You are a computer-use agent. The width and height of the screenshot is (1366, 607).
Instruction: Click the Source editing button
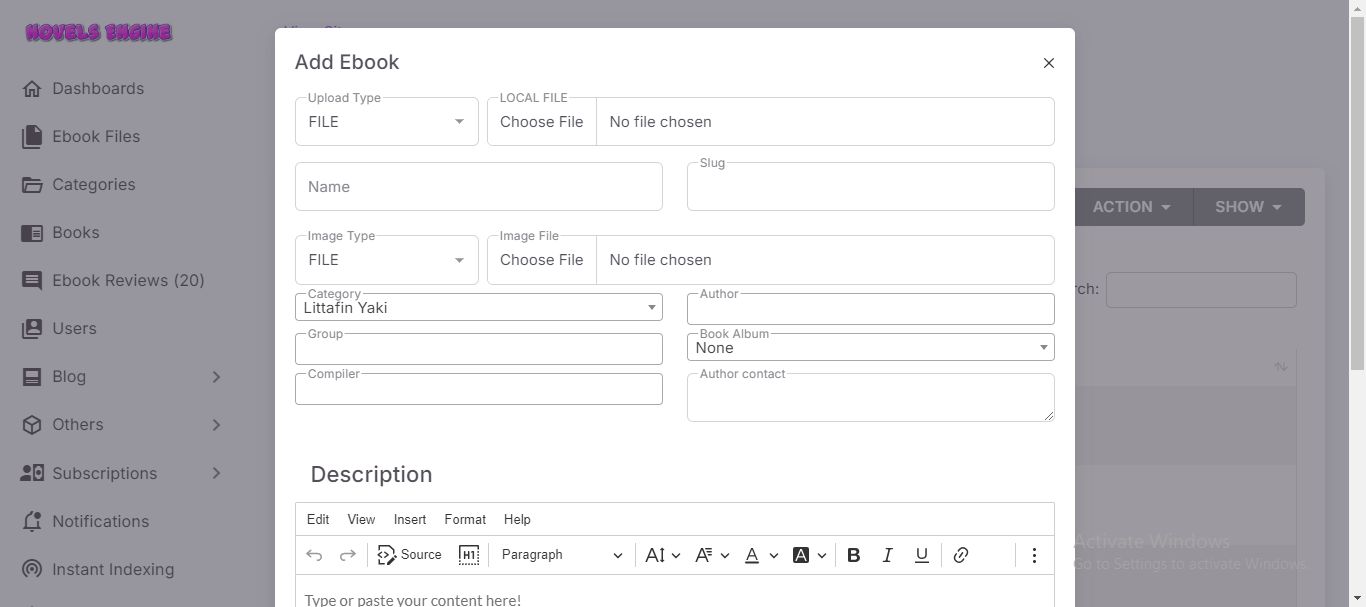pyautogui.click(x=409, y=555)
